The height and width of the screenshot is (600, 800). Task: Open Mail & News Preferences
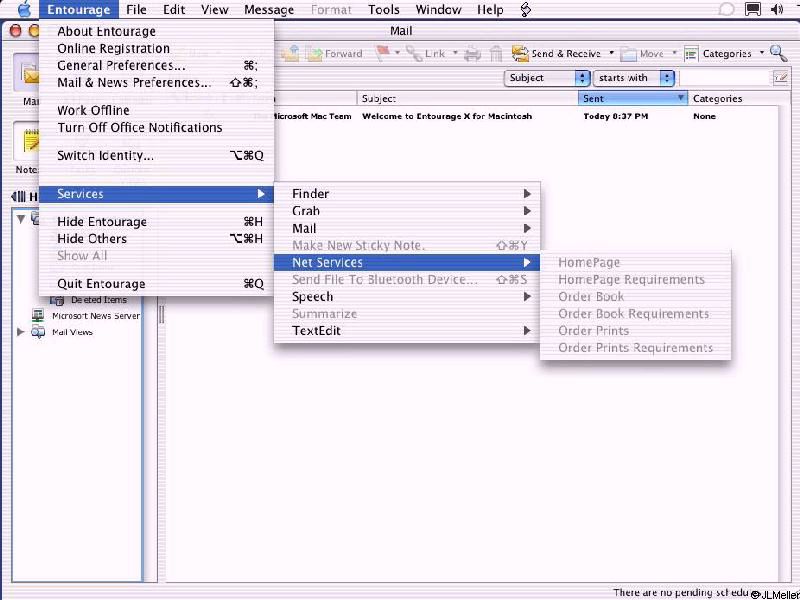click(x=157, y=82)
